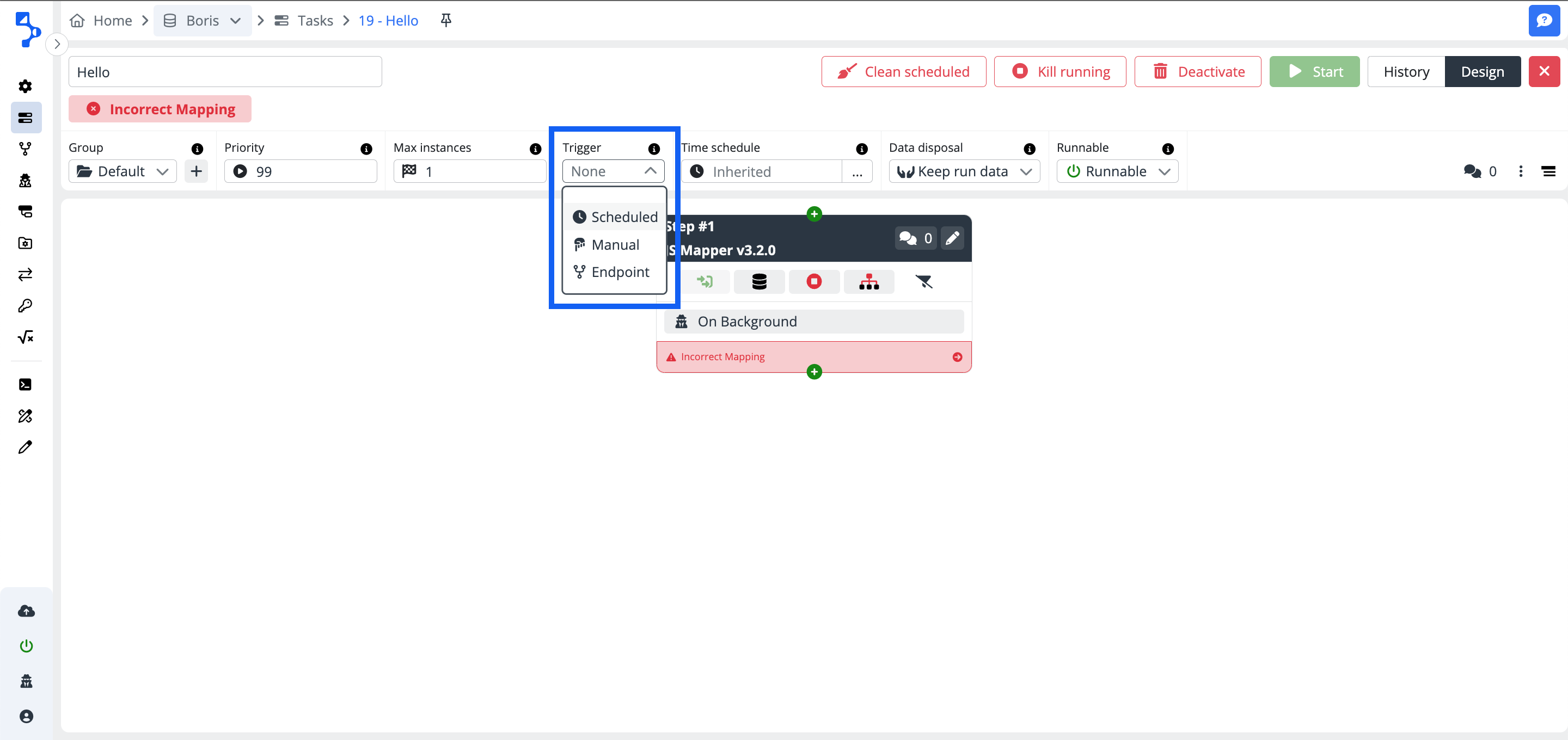This screenshot has height=740, width=1568.
Task: Open the Group Default dropdown
Action: [122, 171]
